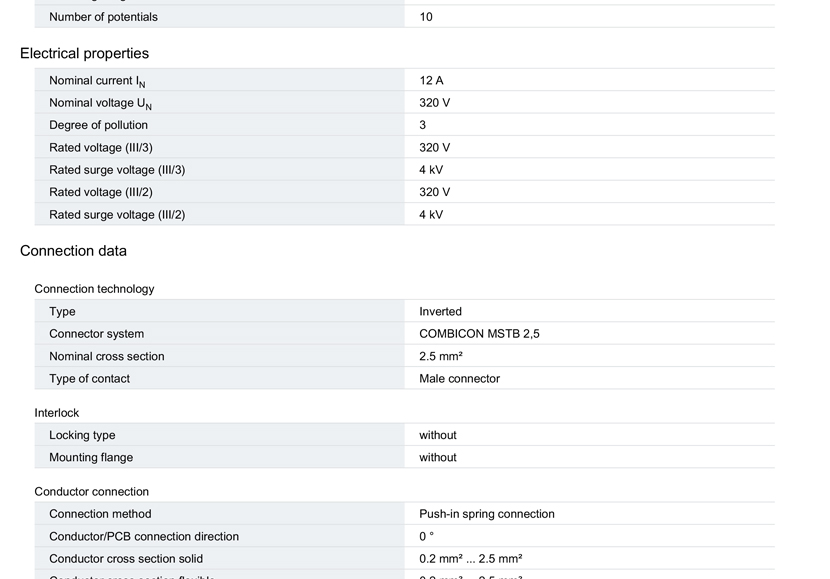The image size is (830, 579).
Task: Click the Push-in spring connection value
Action: (x=487, y=514)
